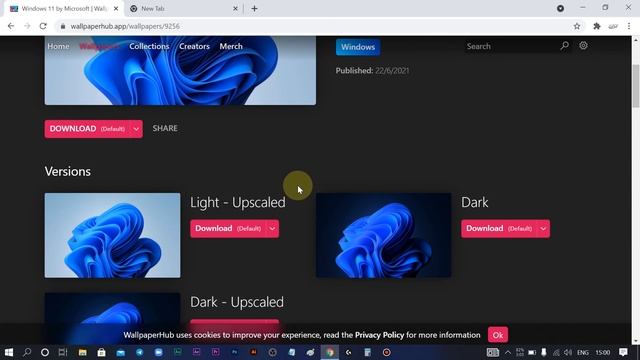Click the Windows tag button
The height and width of the screenshot is (360, 640).
coord(358,47)
